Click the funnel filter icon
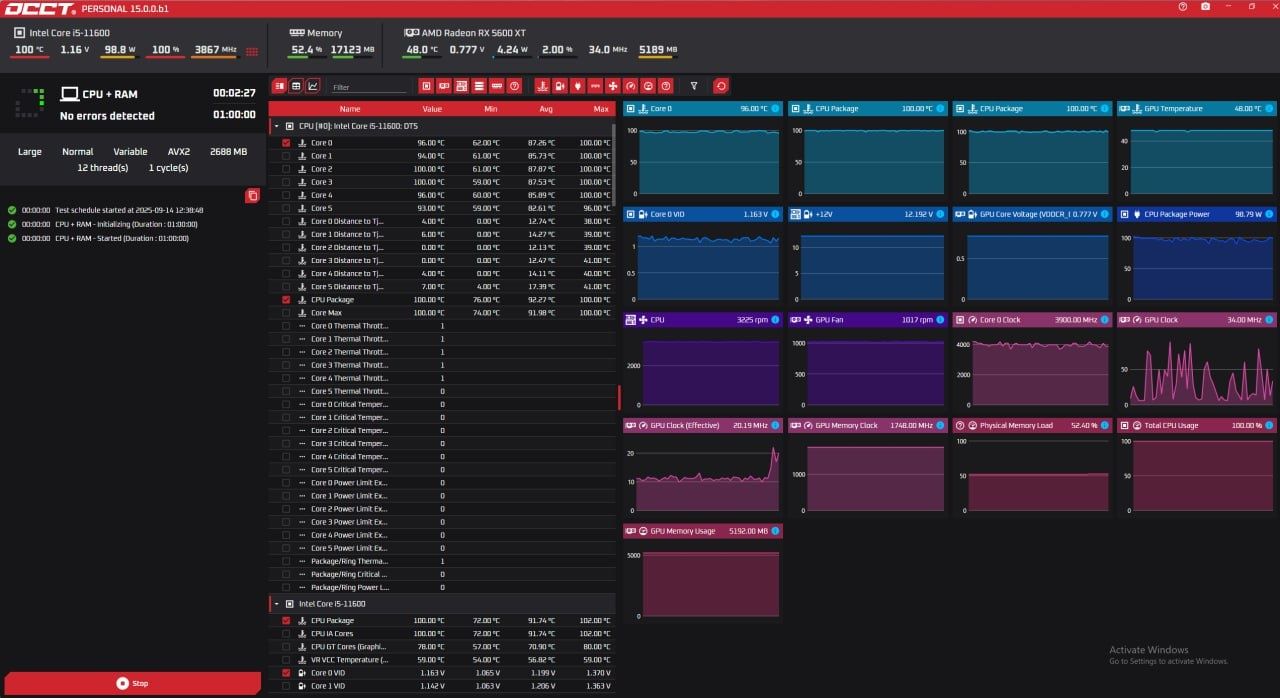This screenshot has width=1280, height=698. tap(694, 86)
